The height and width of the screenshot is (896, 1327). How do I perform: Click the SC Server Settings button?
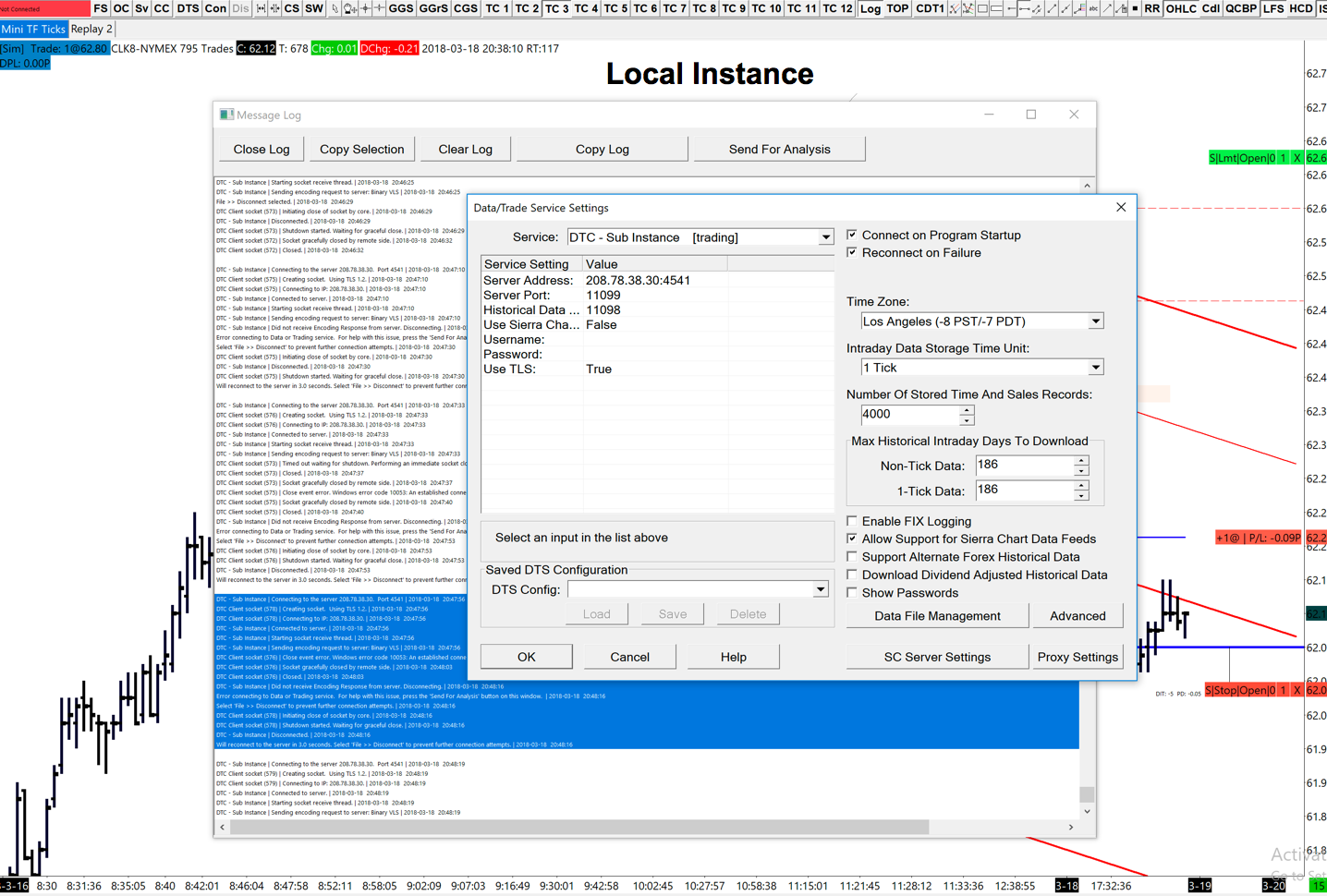tap(936, 657)
